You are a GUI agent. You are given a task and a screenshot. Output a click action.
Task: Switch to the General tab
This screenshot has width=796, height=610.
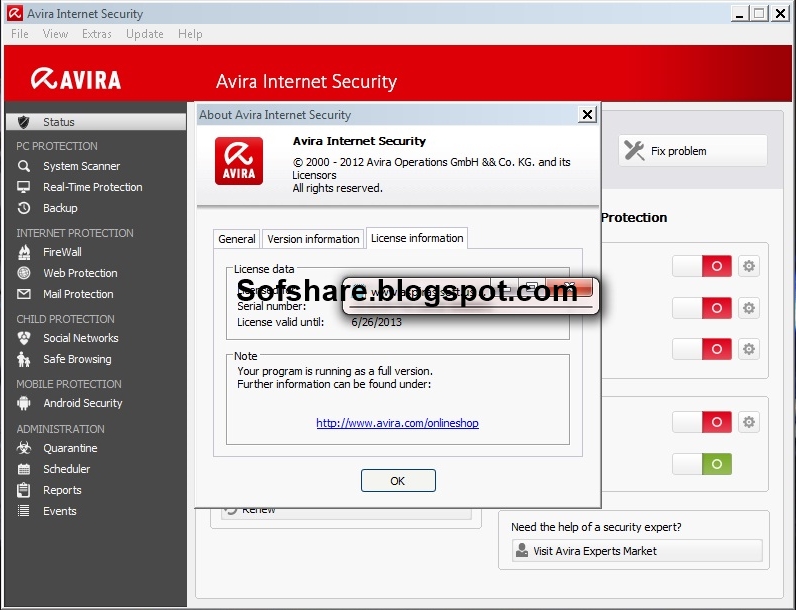click(237, 239)
